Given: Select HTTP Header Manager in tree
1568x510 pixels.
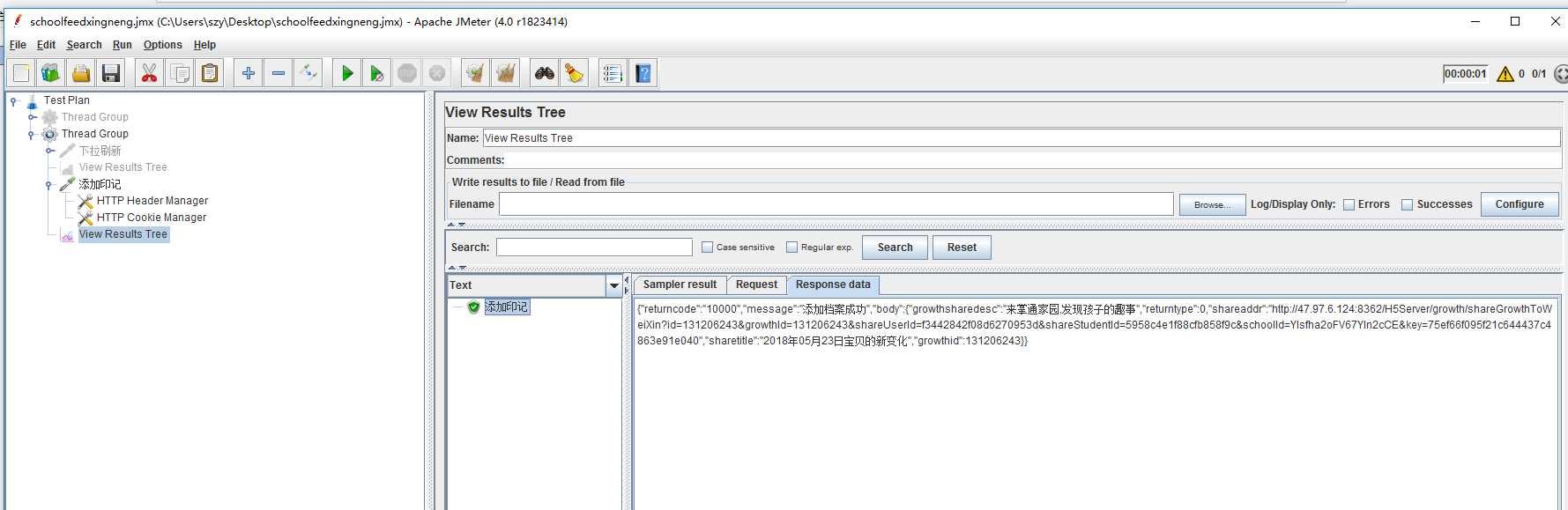Looking at the screenshot, I should pos(152,201).
